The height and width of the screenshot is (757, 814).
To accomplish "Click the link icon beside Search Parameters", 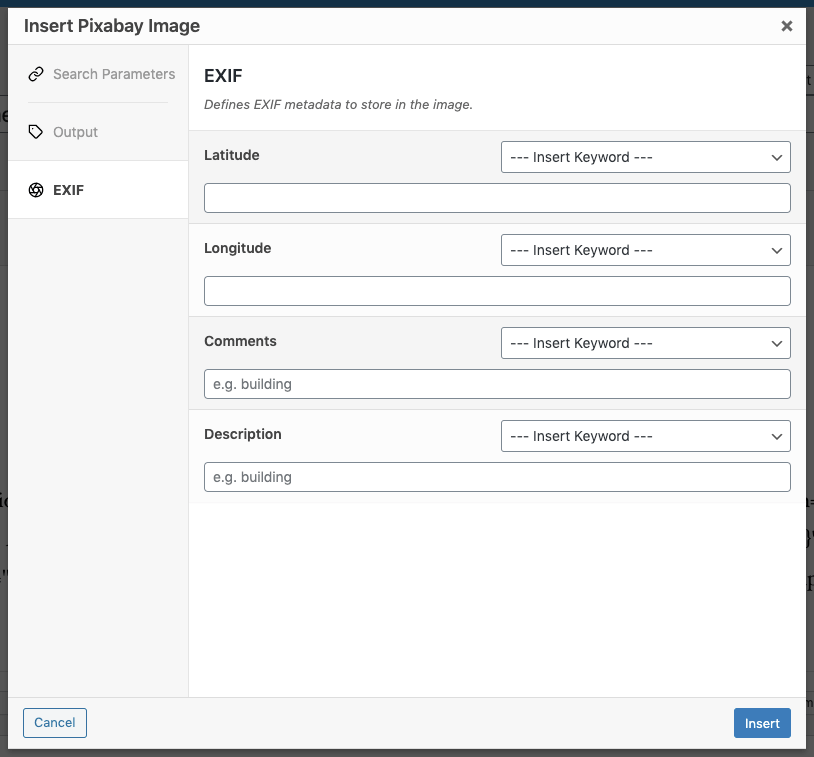I will click(x=36, y=74).
